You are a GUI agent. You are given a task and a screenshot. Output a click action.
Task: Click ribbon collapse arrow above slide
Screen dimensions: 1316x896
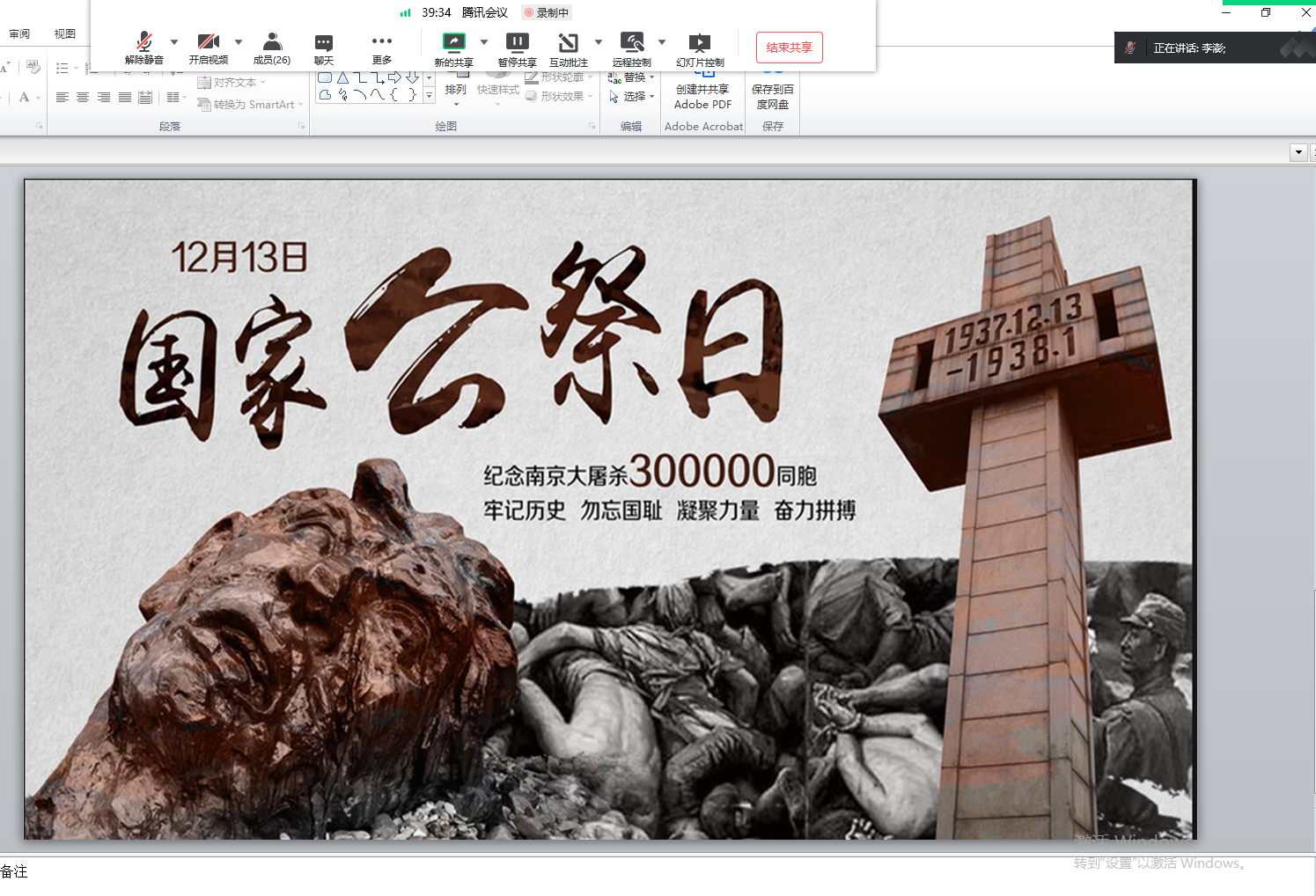coord(1298,152)
